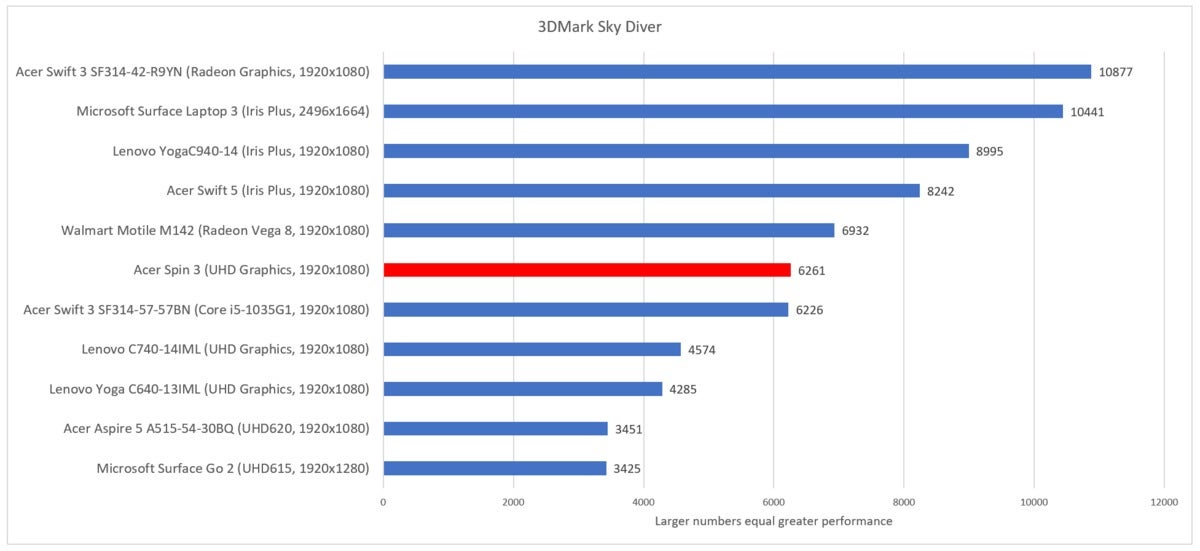Select the Lenovo Yoga C640-13IML label
Screen dimensions: 1200x551
click(210, 389)
